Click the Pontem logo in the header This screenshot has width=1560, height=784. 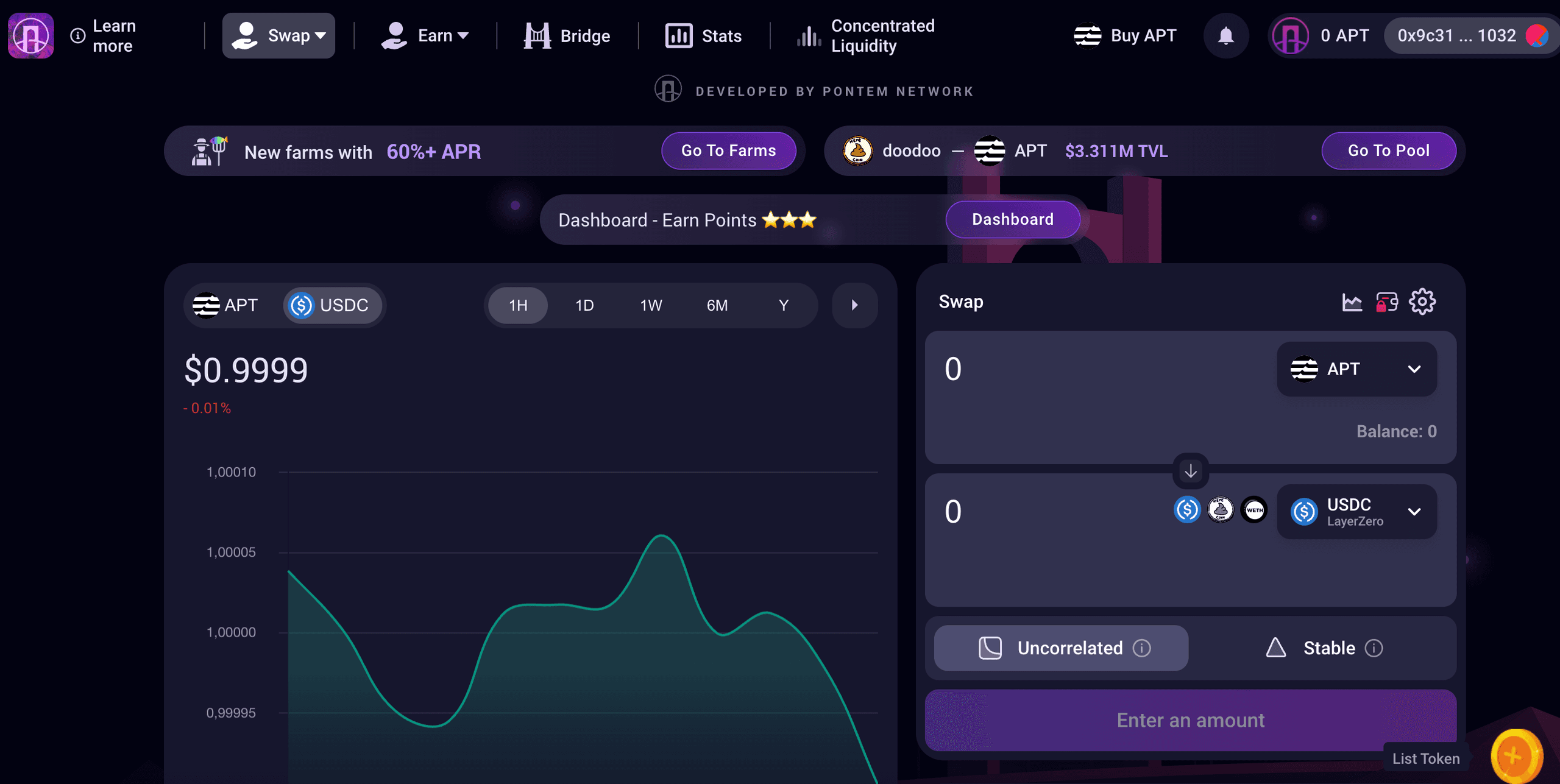(x=30, y=35)
